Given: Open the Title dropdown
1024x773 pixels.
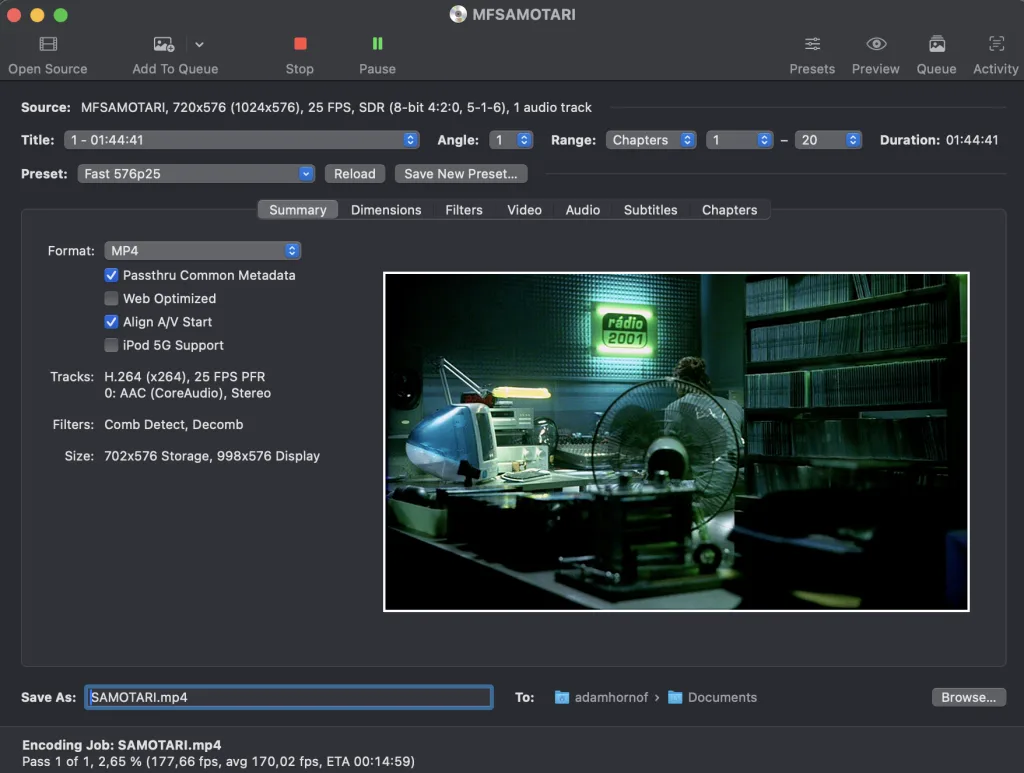Looking at the screenshot, I should pyautogui.click(x=242, y=140).
